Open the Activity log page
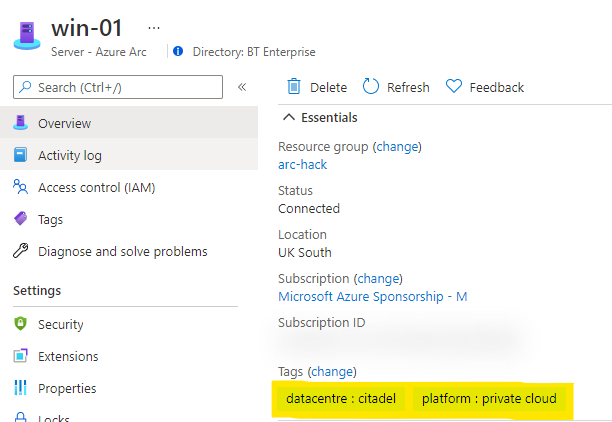 [69, 155]
